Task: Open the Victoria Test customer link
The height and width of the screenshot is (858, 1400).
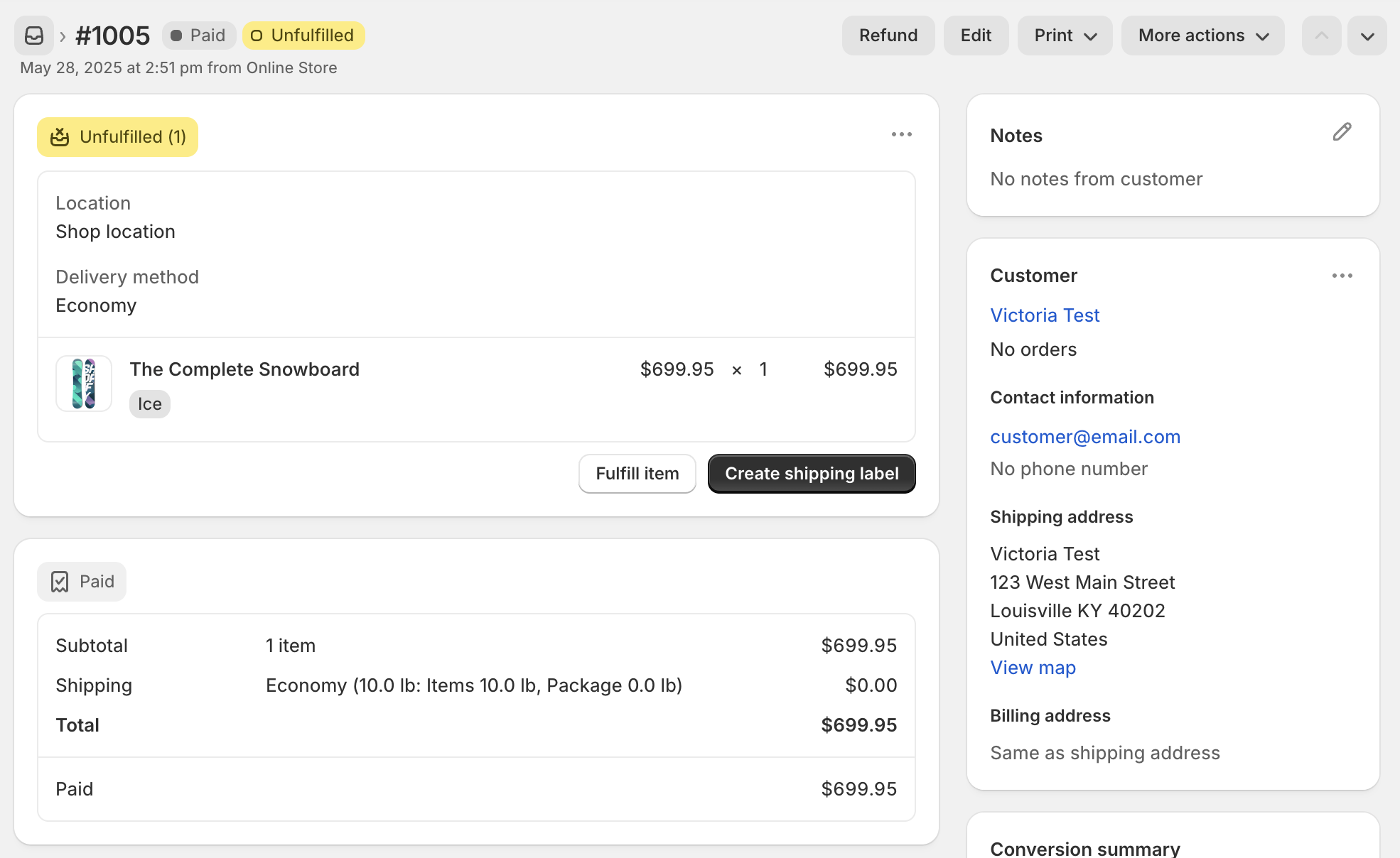Action: click(1045, 315)
